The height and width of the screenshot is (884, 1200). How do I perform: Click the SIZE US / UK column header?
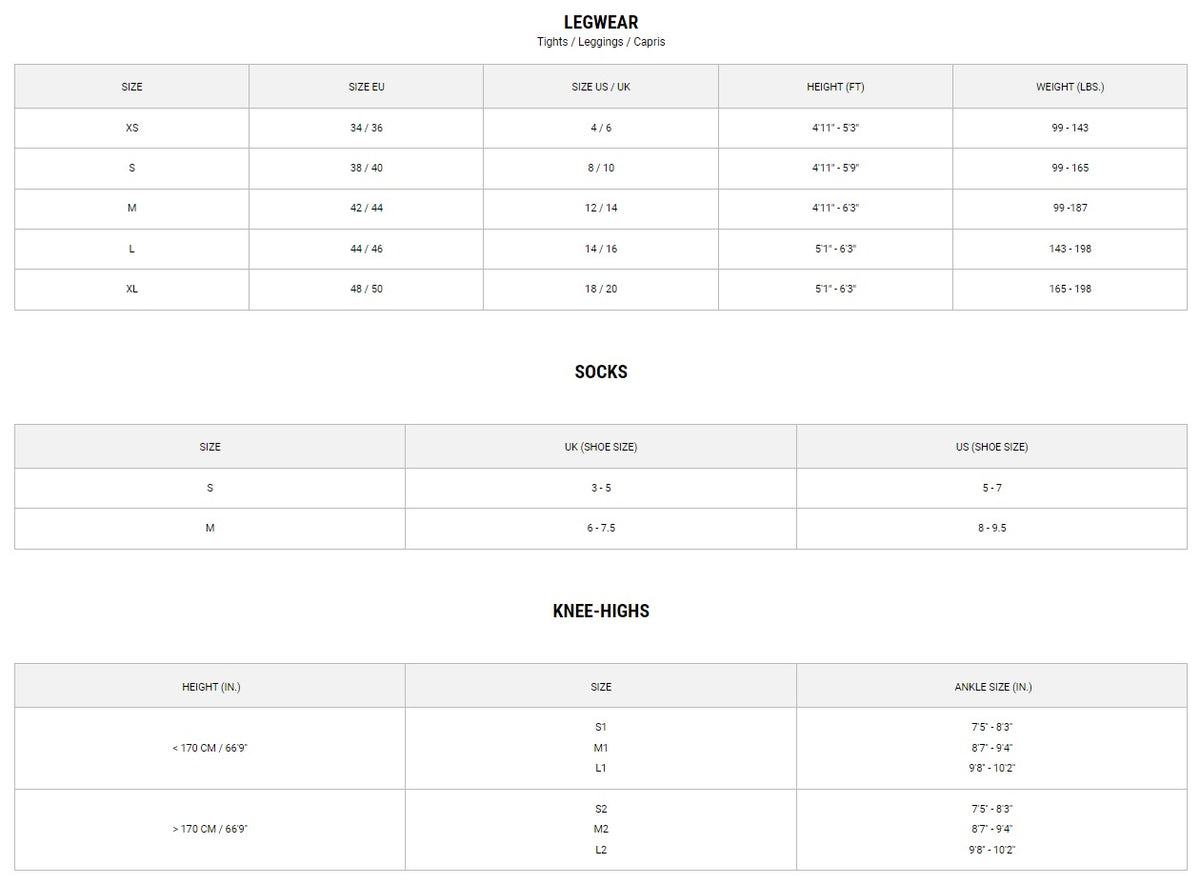click(601, 87)
